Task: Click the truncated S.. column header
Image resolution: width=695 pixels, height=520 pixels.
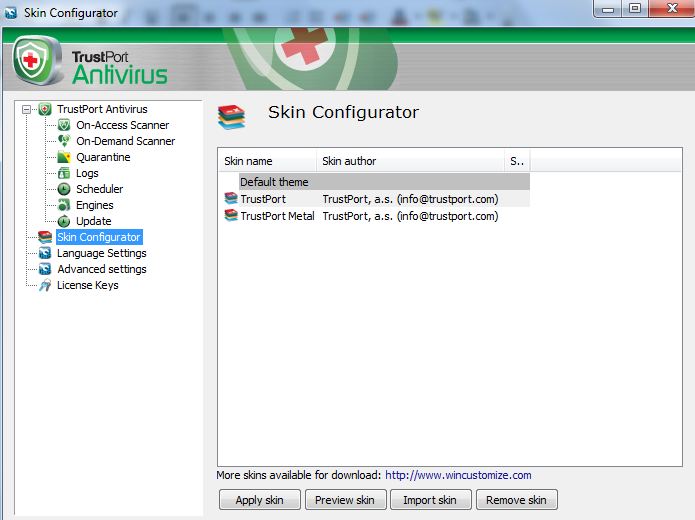Action: tap(517, 161)
